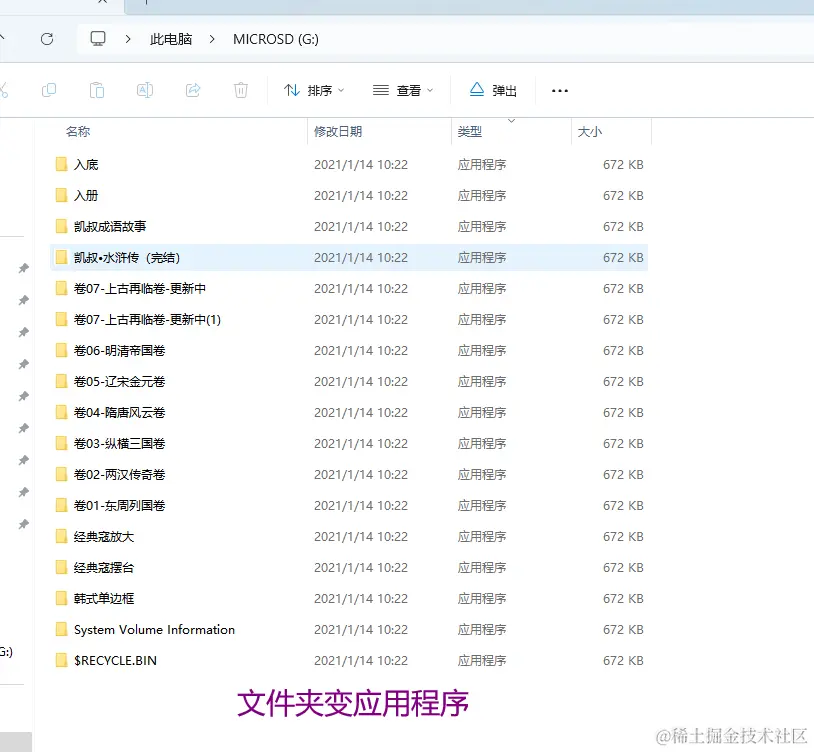Screen dimensions: 814x752
Task: Click the name 卷02-两汉传奇卷
Action: point(119,474)
